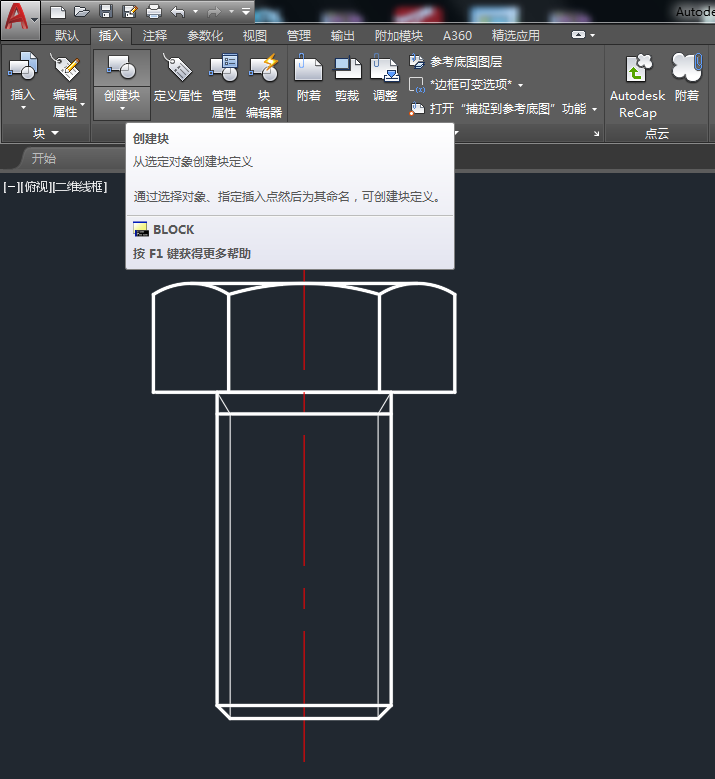Click the 插入 block insert icon

[22, 67]
